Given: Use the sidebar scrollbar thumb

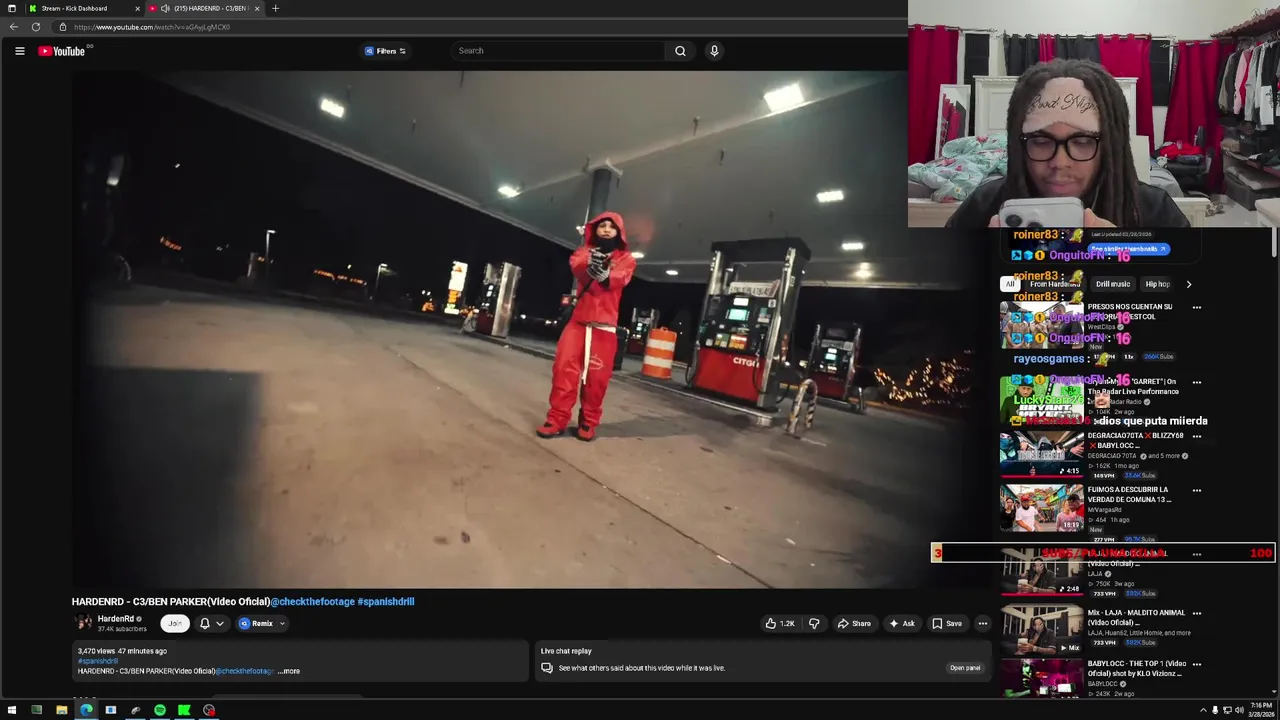Looking at the screenshot, I should tap(1274, 243).
